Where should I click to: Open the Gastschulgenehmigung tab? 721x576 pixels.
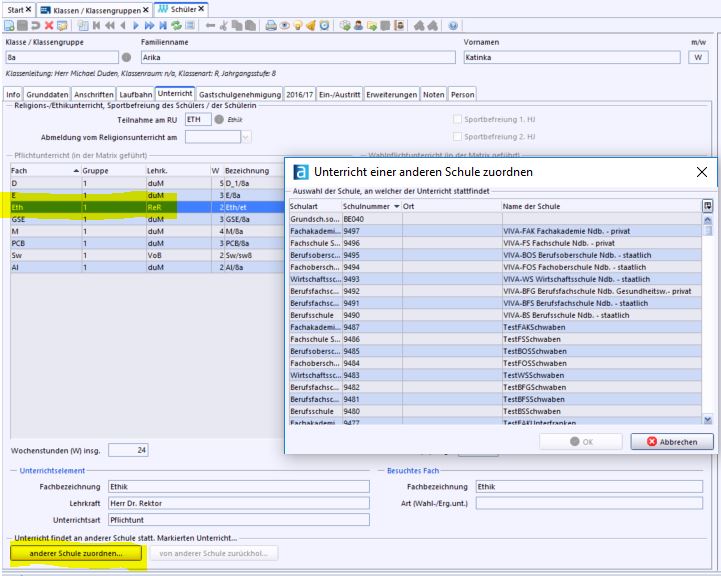coord(240,94)
